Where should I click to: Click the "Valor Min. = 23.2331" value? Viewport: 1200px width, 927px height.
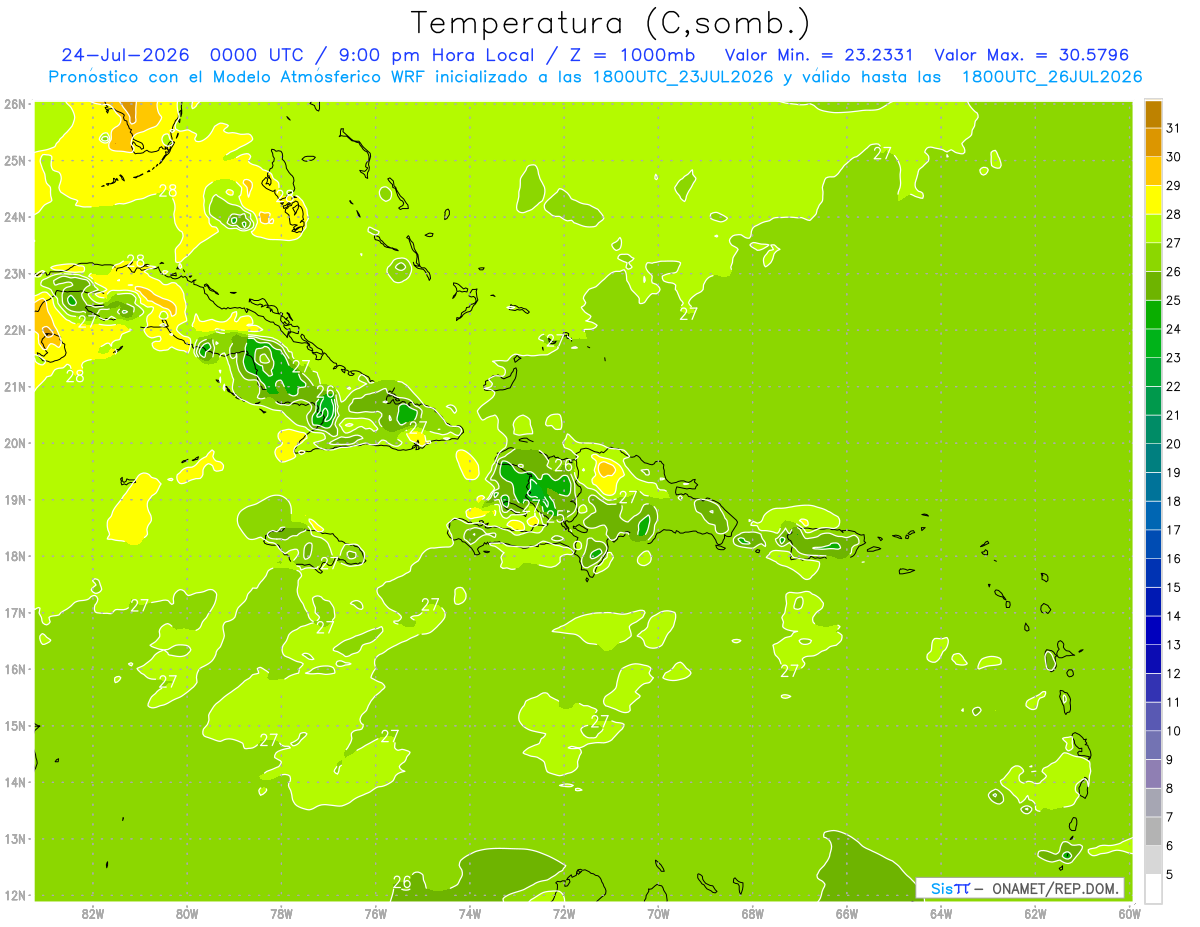click(820, 55)
